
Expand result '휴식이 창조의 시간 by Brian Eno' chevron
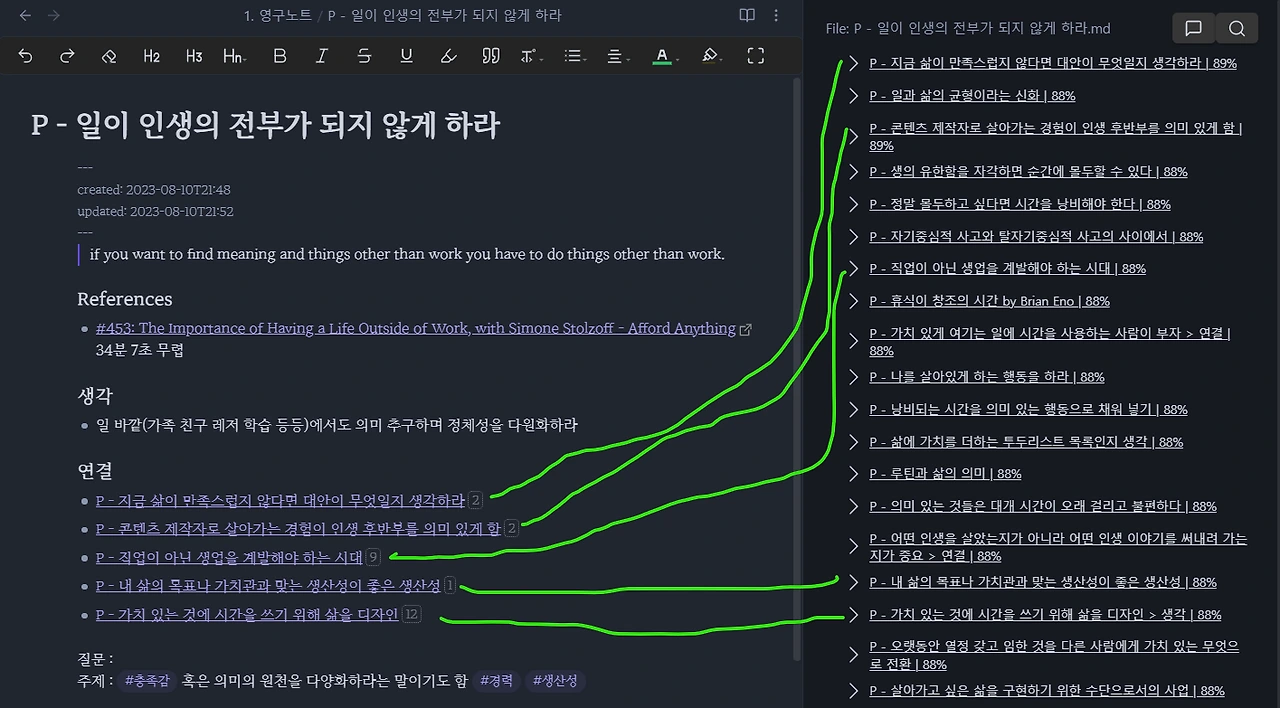[x=853, y=301]
